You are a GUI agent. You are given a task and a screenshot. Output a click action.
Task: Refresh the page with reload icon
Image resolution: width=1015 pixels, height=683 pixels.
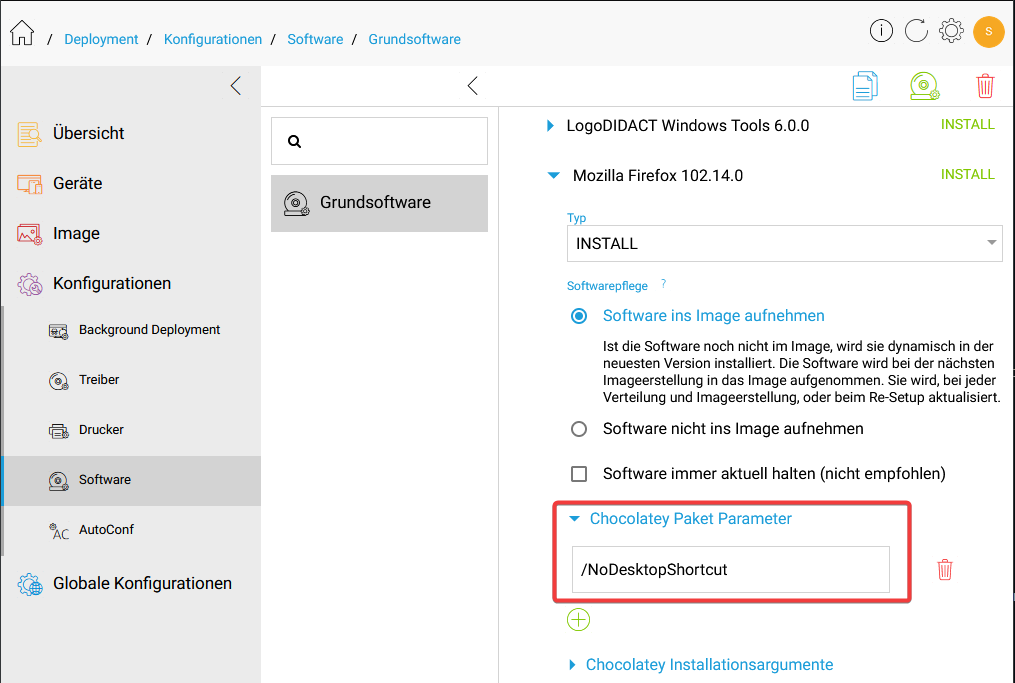pos(916,30)
